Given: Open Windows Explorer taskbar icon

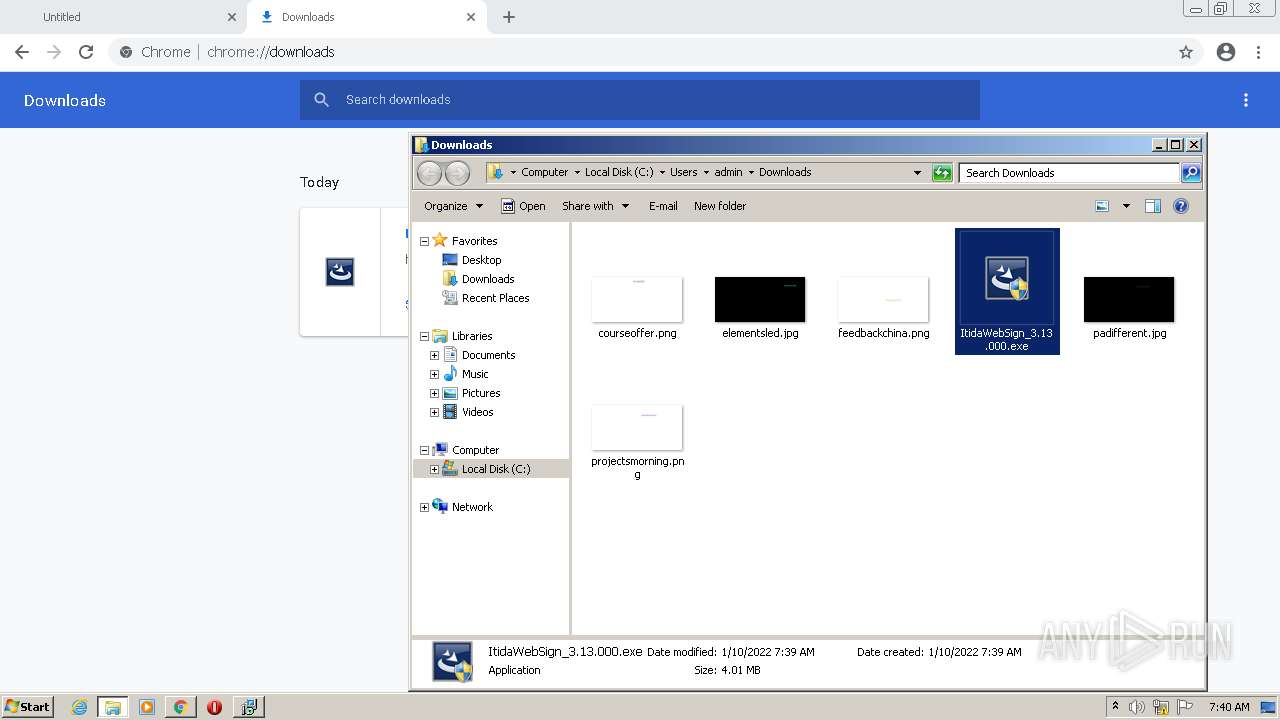Looking at the screenshot, I should tap(113, 707).
